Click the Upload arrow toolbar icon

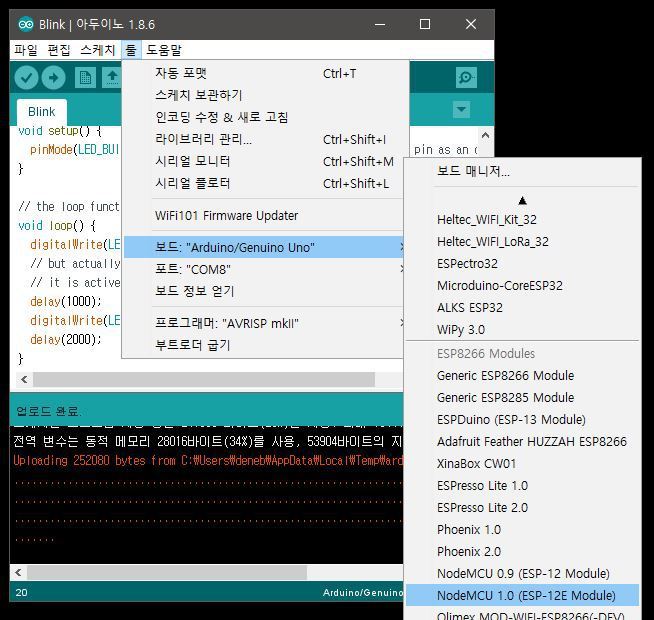coord(53,78)
